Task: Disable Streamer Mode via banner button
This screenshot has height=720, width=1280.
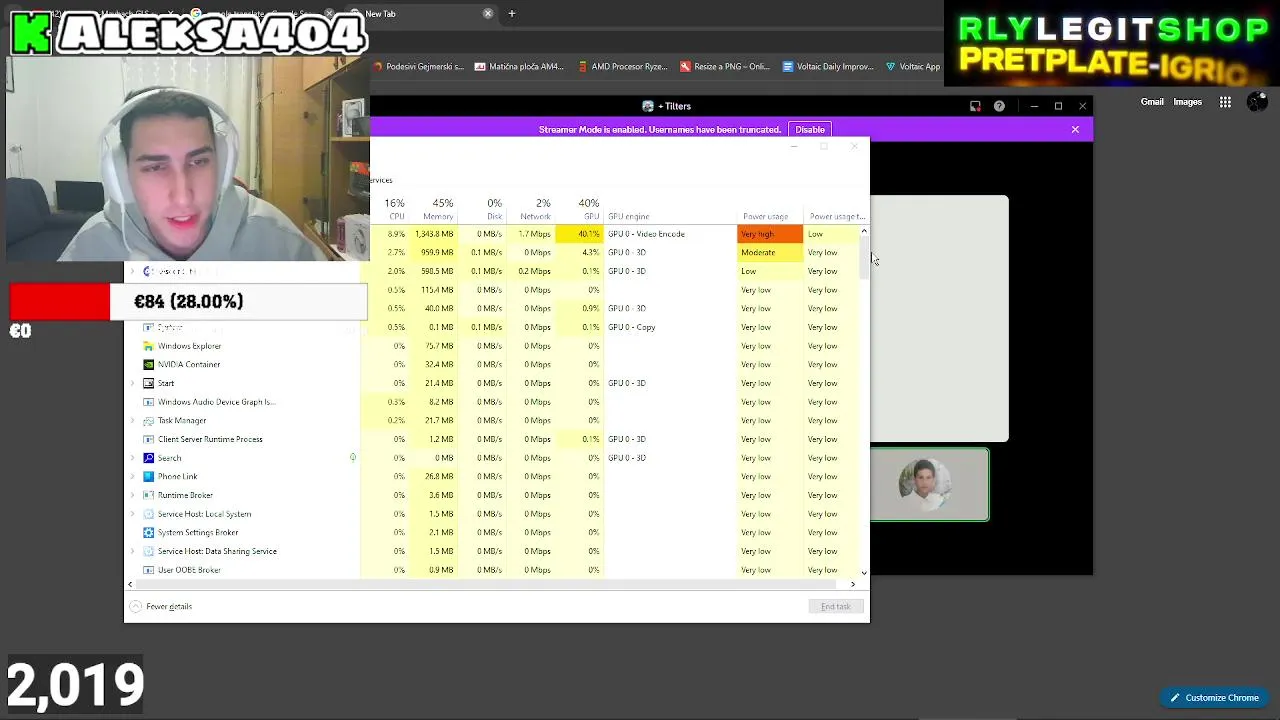Action: click(810, 129)
